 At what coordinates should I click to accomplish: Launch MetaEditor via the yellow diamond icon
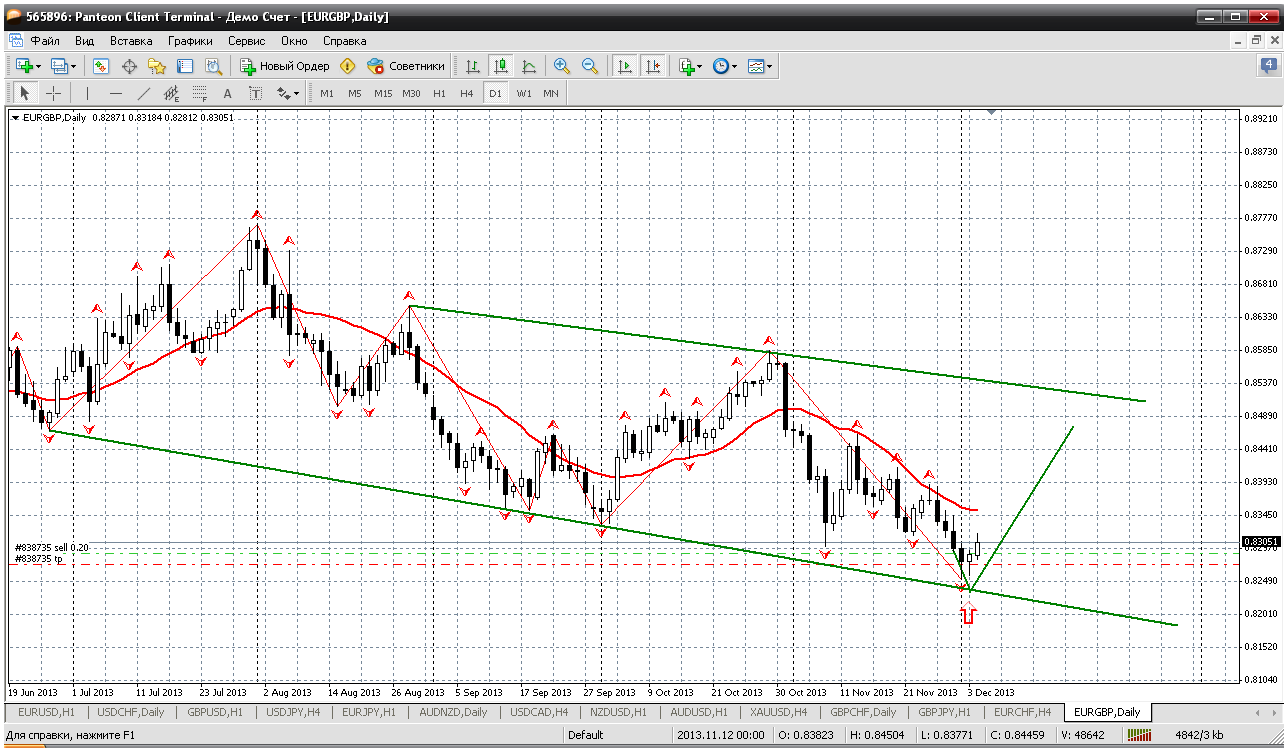tap(347, 66)
